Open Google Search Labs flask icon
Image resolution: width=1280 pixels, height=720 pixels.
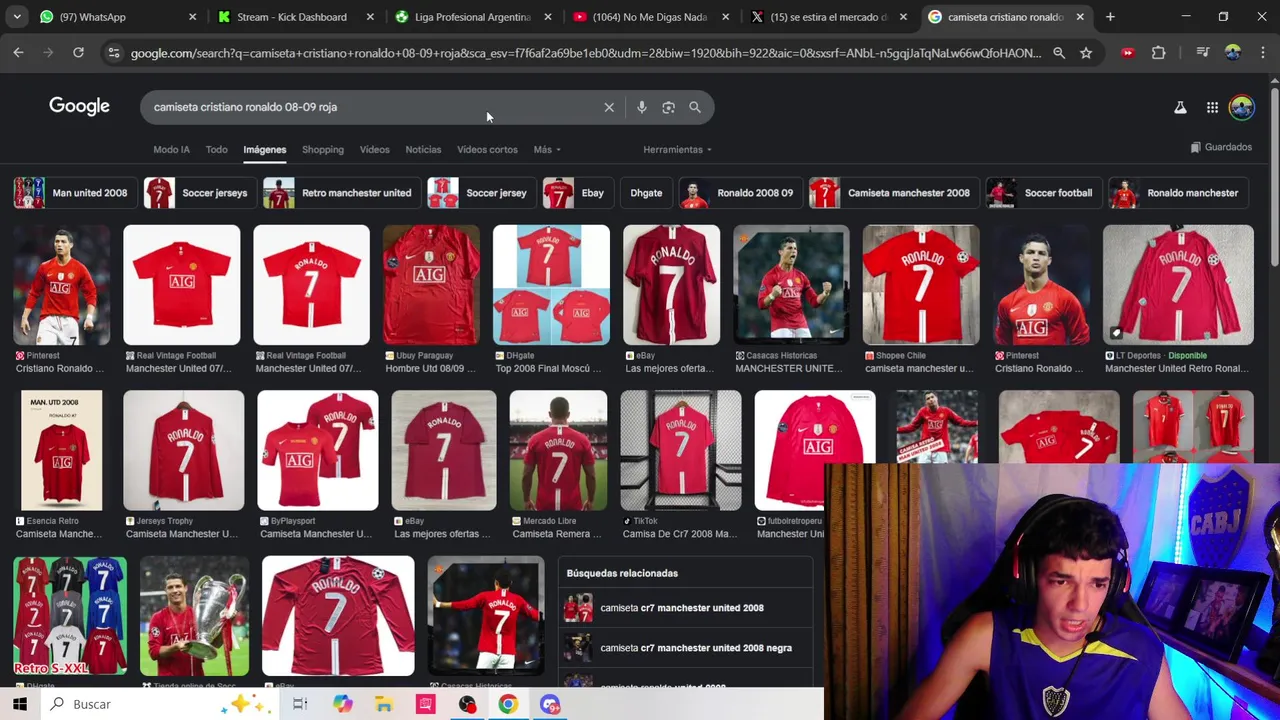point(1180,107)
